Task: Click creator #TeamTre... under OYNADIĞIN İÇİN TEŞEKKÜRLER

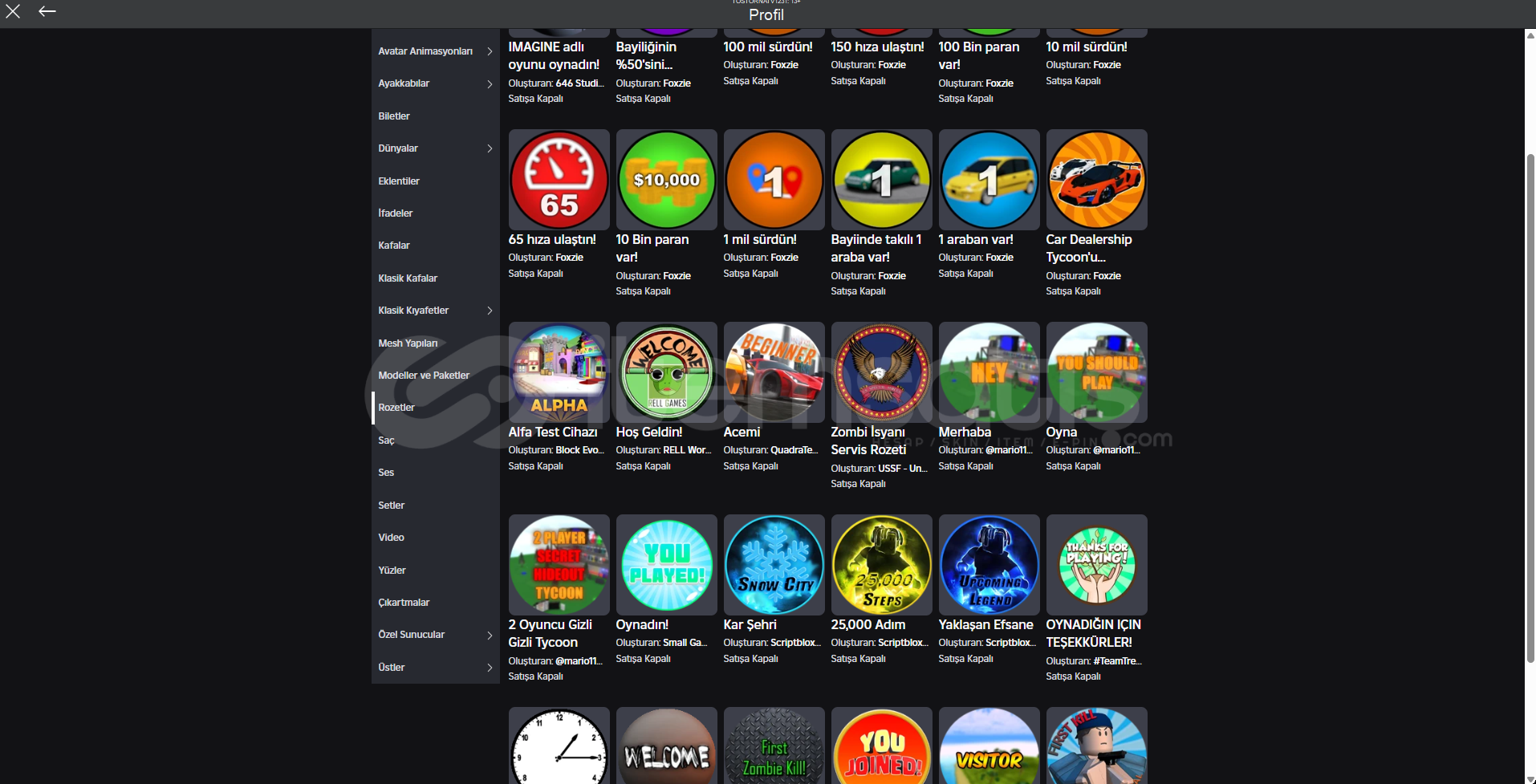Action: (1117, 661)
